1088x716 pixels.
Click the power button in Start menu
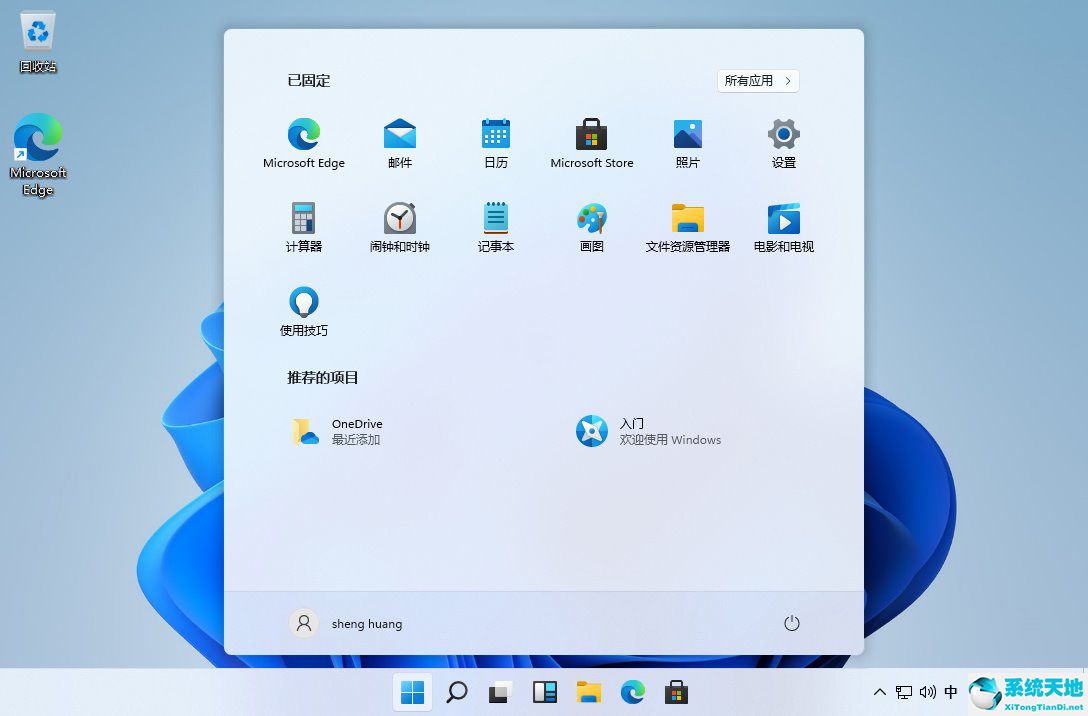coord(792,622)
